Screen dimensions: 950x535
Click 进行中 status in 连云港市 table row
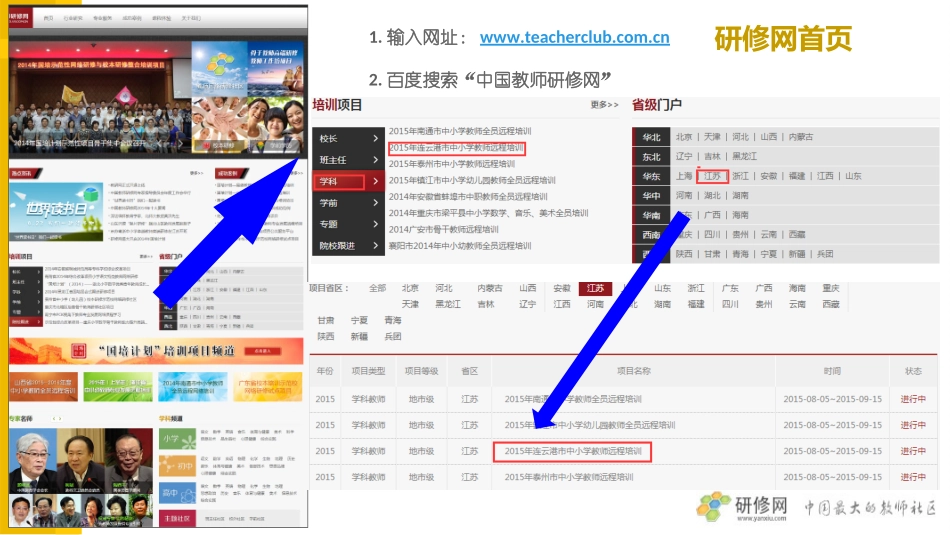pos(913,451)
